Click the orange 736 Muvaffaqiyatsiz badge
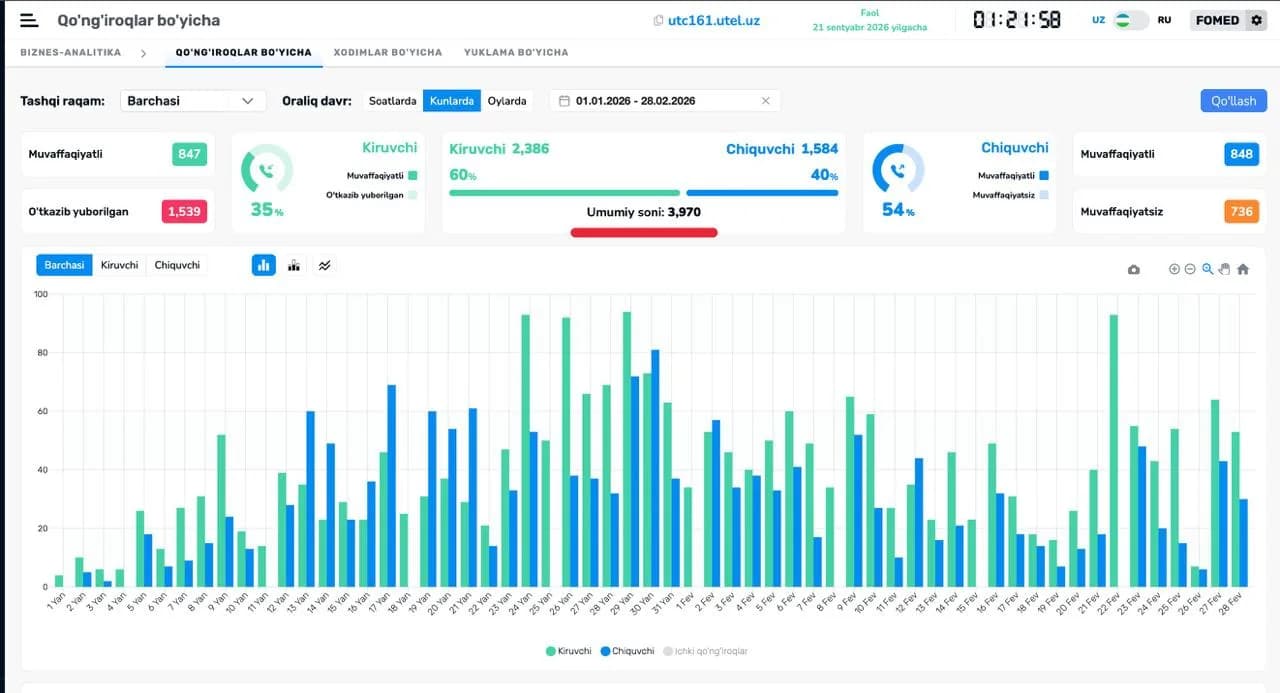This screenshot has width=1280, height=693. click(1241, 211)
